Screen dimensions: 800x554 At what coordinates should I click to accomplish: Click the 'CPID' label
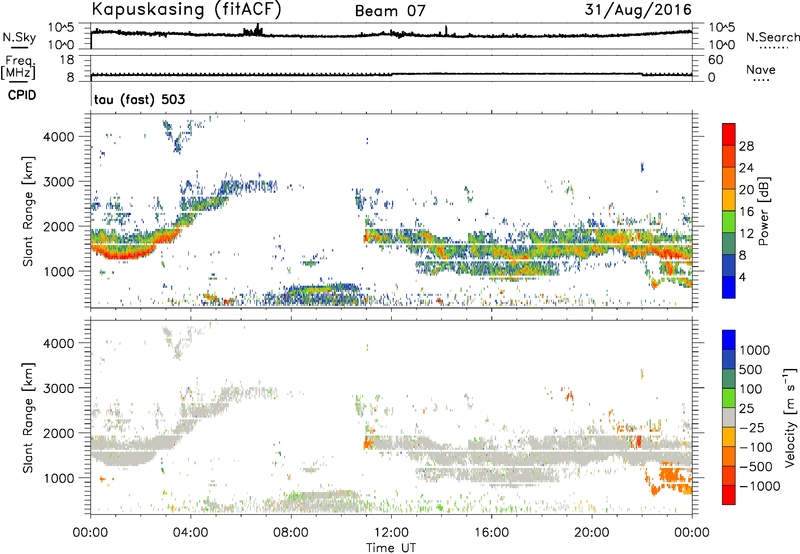[x=22, y=95]
